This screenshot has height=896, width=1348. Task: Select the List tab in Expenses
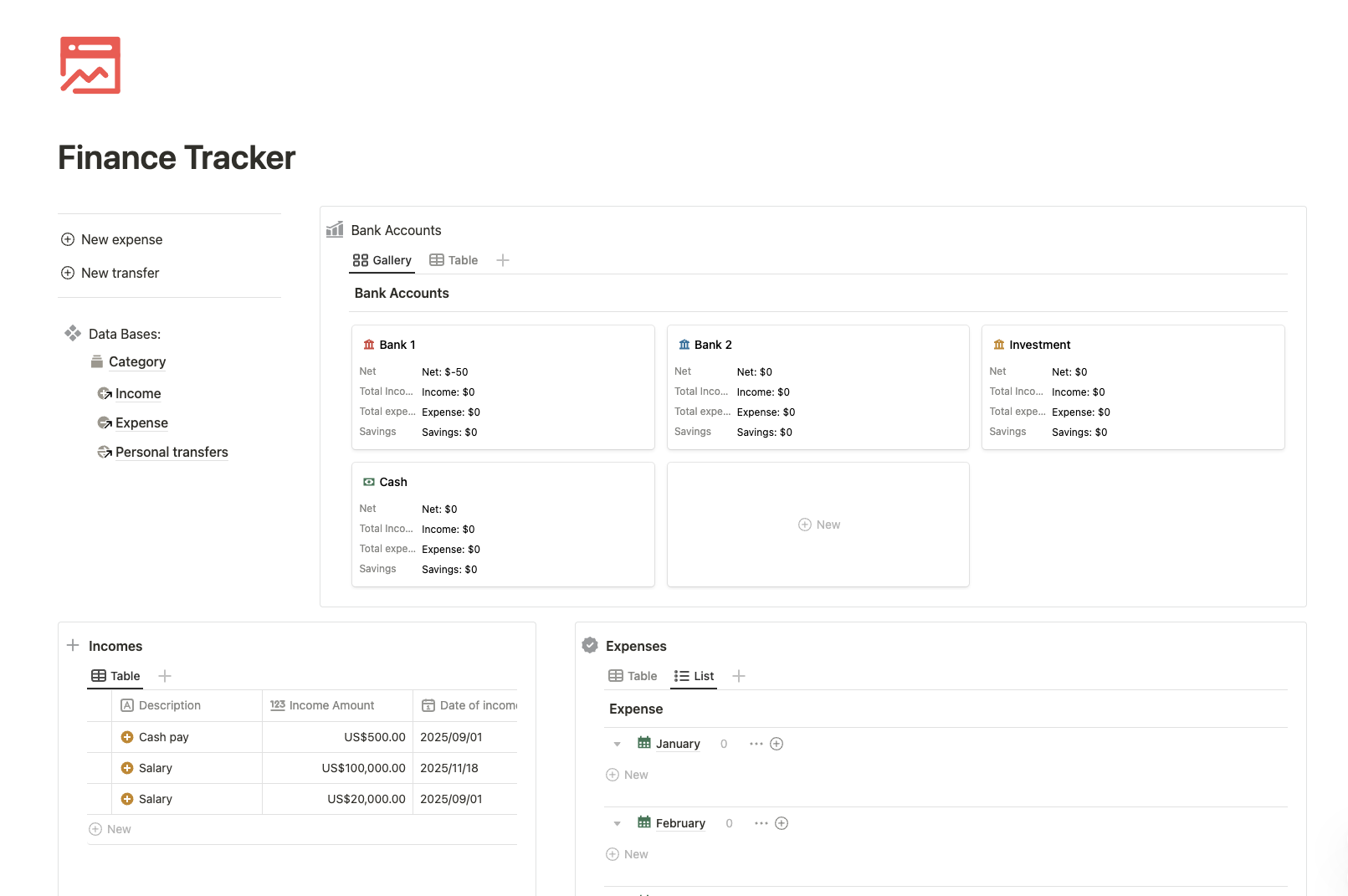pos(695,676)
